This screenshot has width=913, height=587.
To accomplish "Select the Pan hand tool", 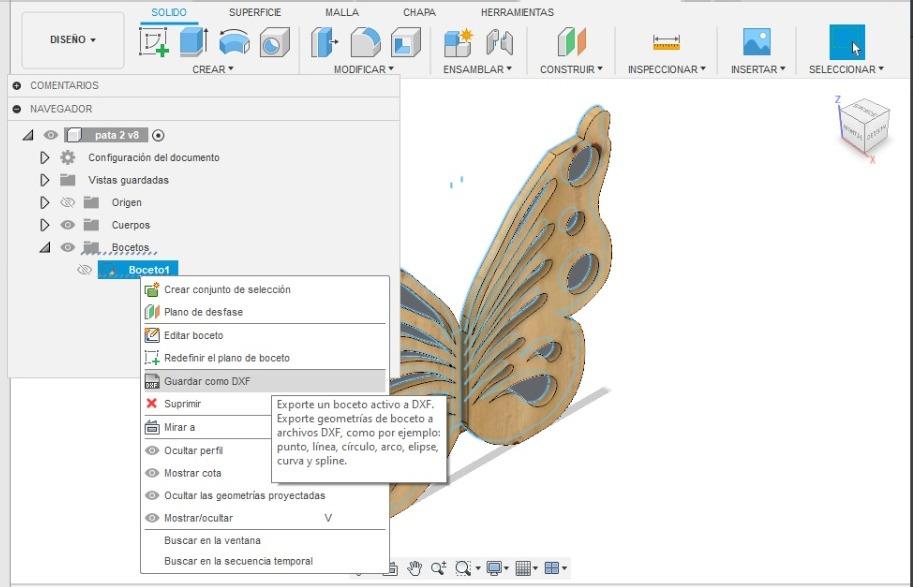I will tap(414, 568).
